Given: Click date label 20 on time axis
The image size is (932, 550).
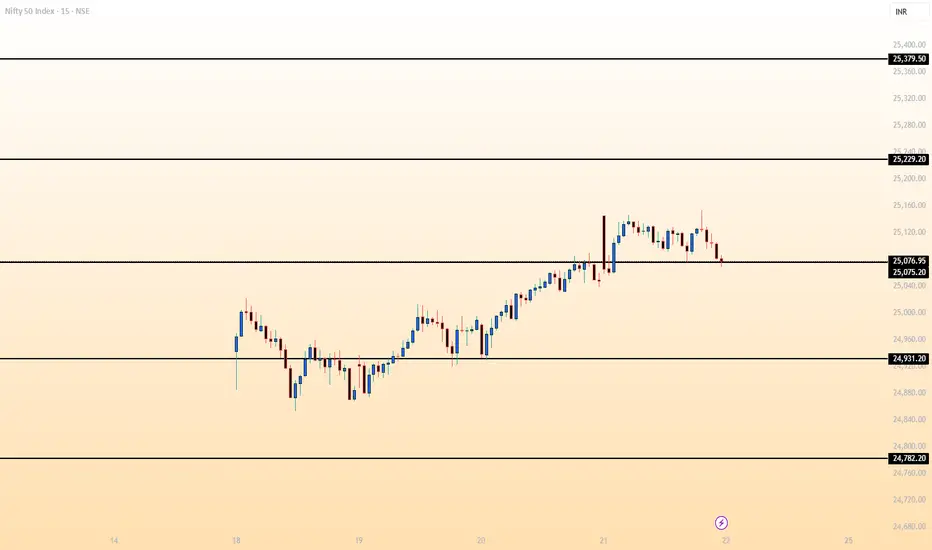Looking at the screenshot, I should point(481,541).
